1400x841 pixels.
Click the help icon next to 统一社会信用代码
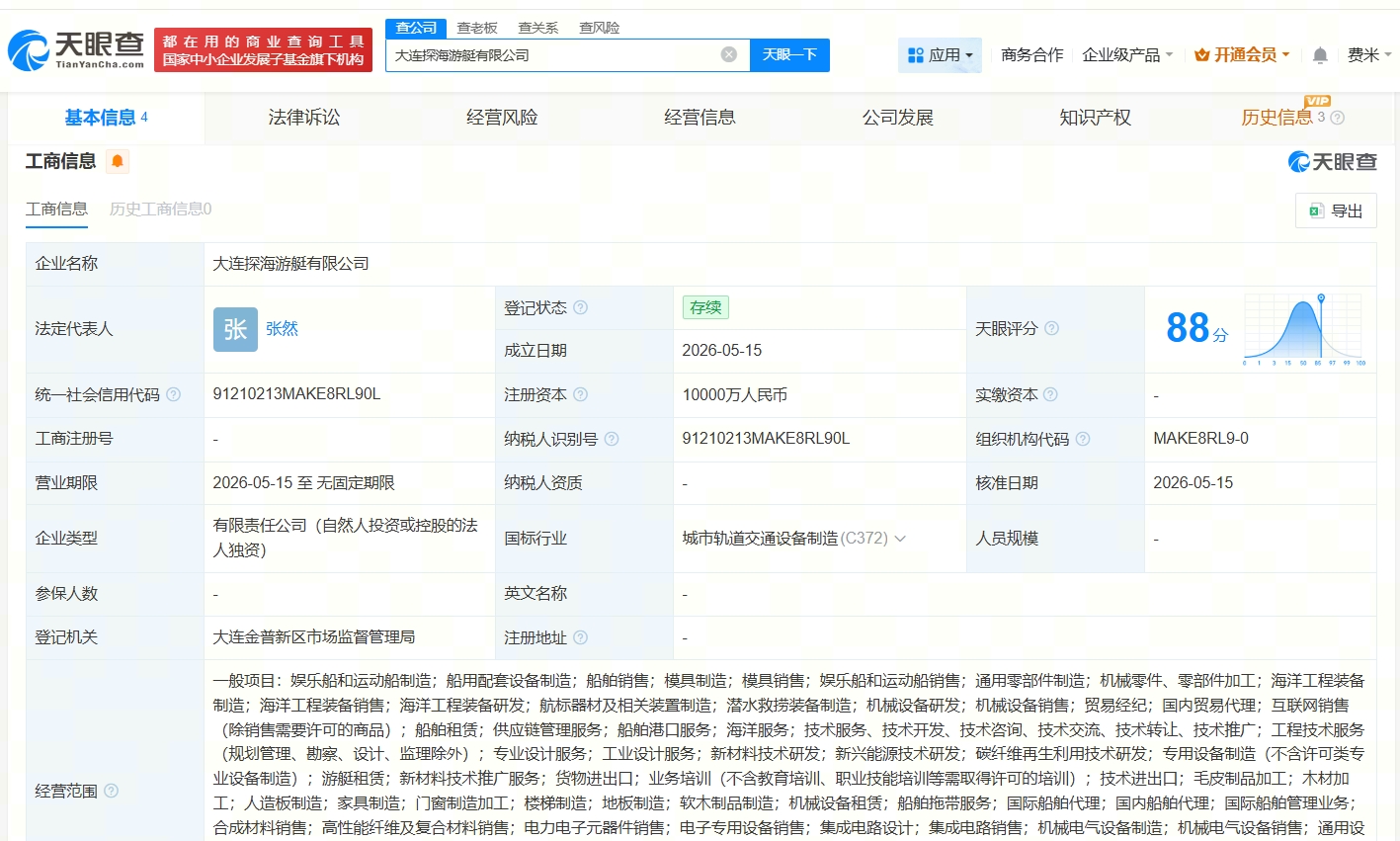pos(174,394)
